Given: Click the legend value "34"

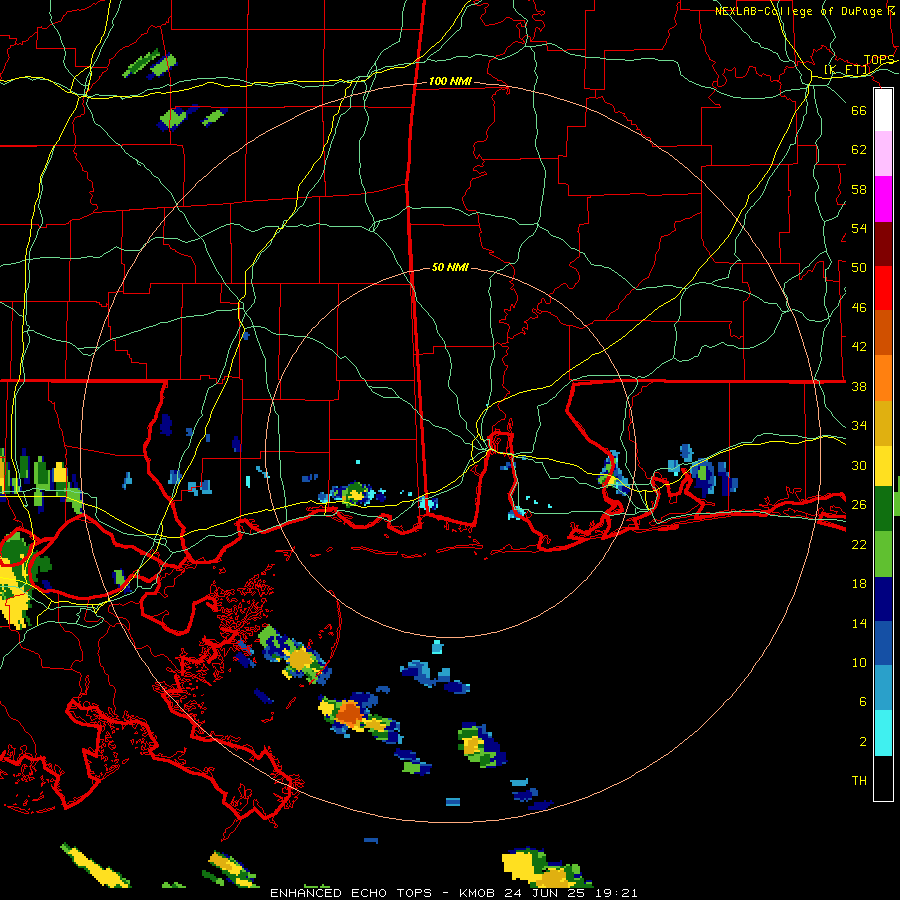Looking at the screenshot, I should [859, 425].
